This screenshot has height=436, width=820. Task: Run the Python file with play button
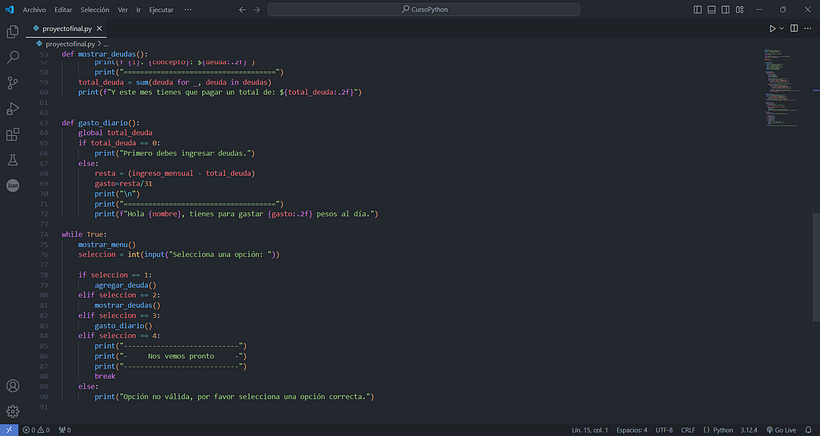click(x=772, y=28)
